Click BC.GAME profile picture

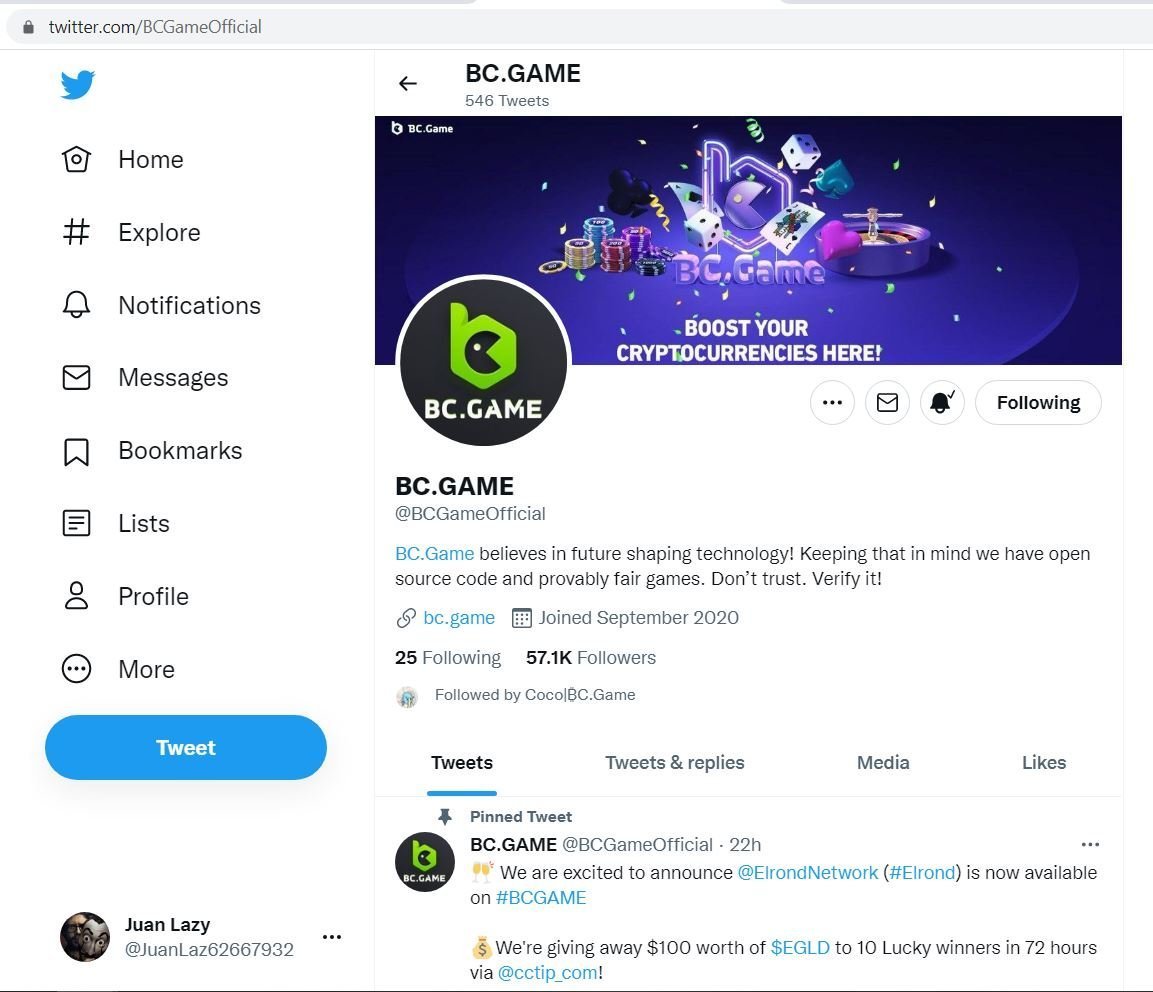[x=484, y=362]
